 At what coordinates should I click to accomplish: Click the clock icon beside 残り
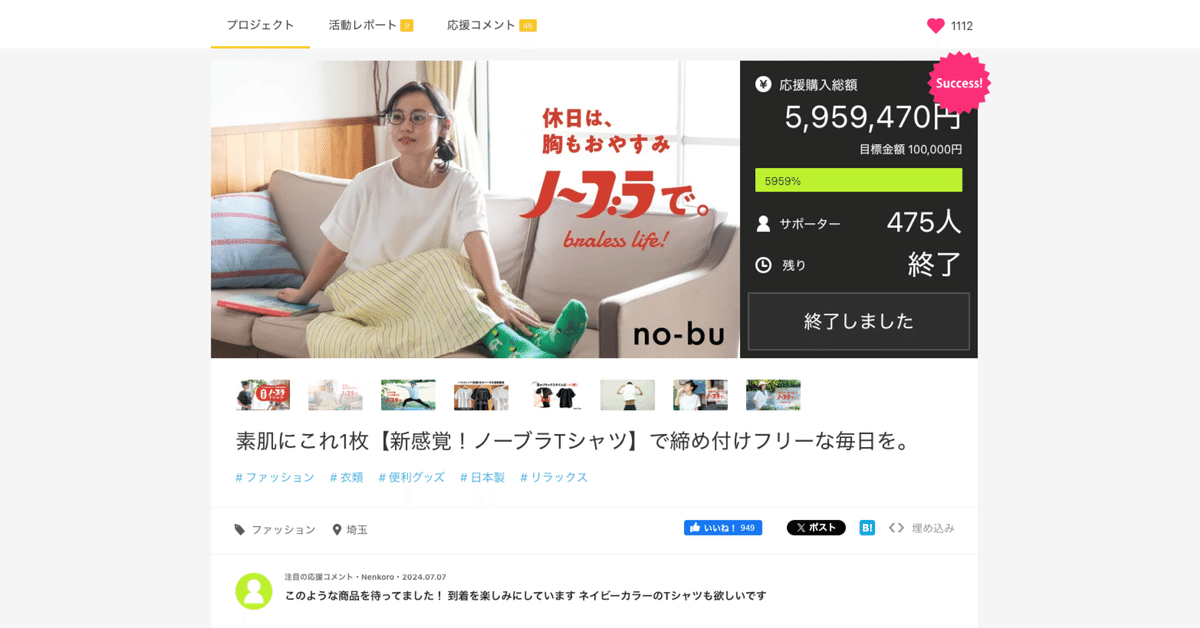(765, 264)
